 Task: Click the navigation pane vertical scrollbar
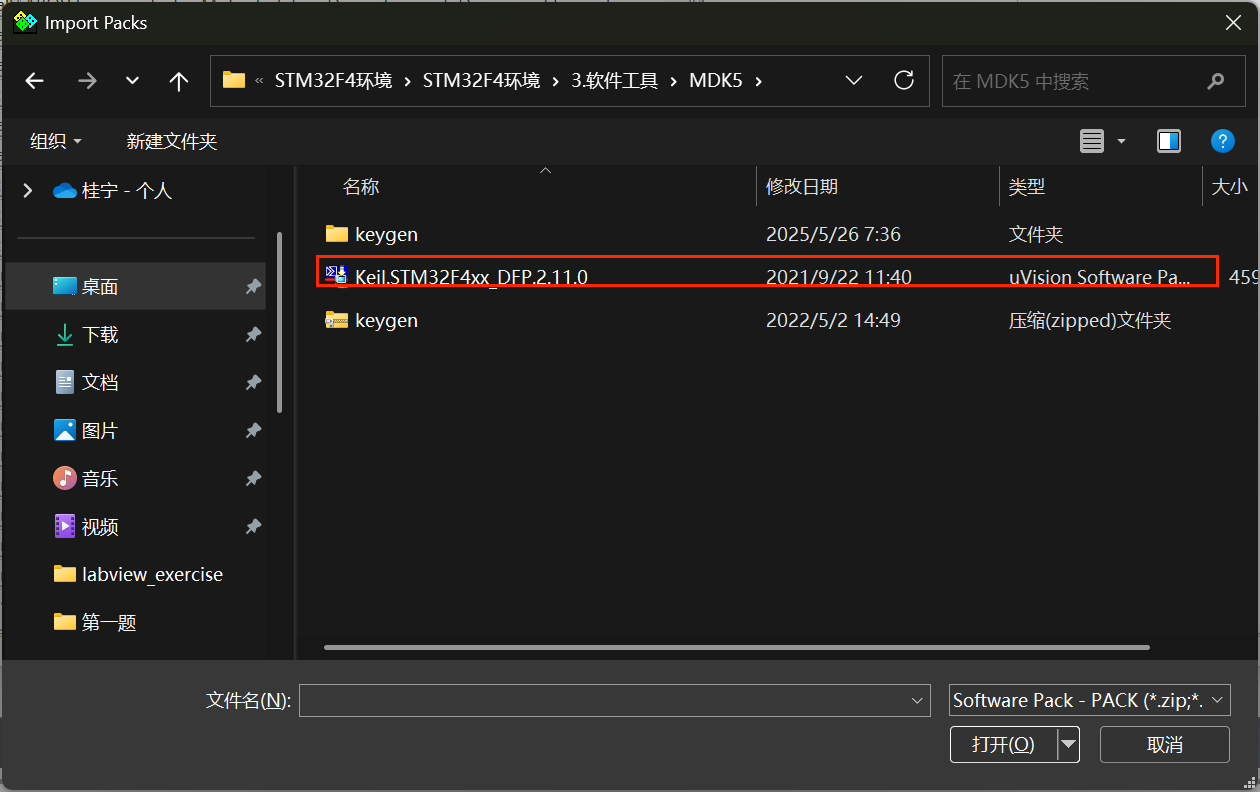tap(280, 323)
